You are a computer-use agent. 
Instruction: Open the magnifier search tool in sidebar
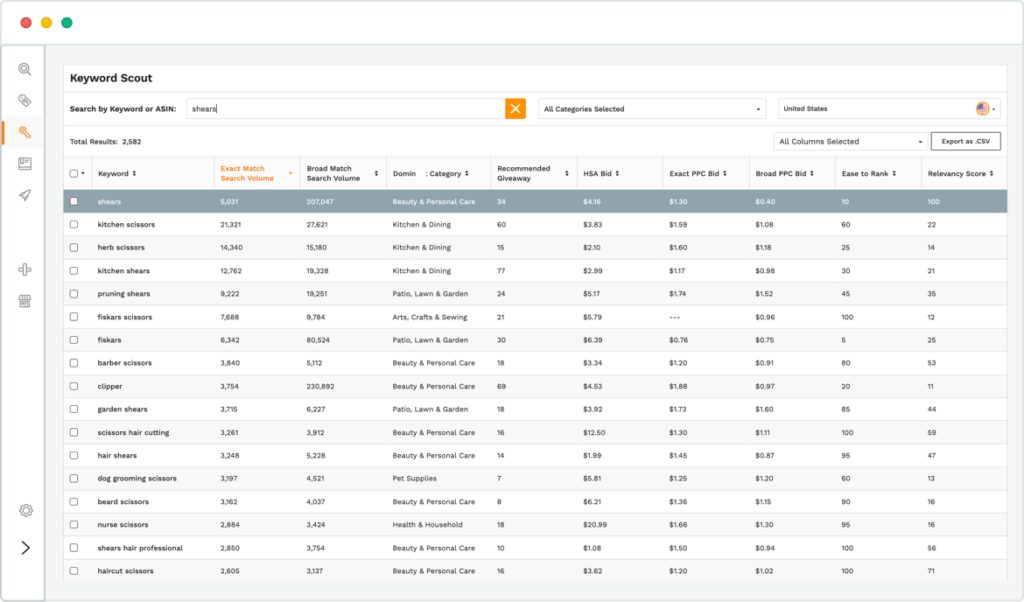point(25,69)
